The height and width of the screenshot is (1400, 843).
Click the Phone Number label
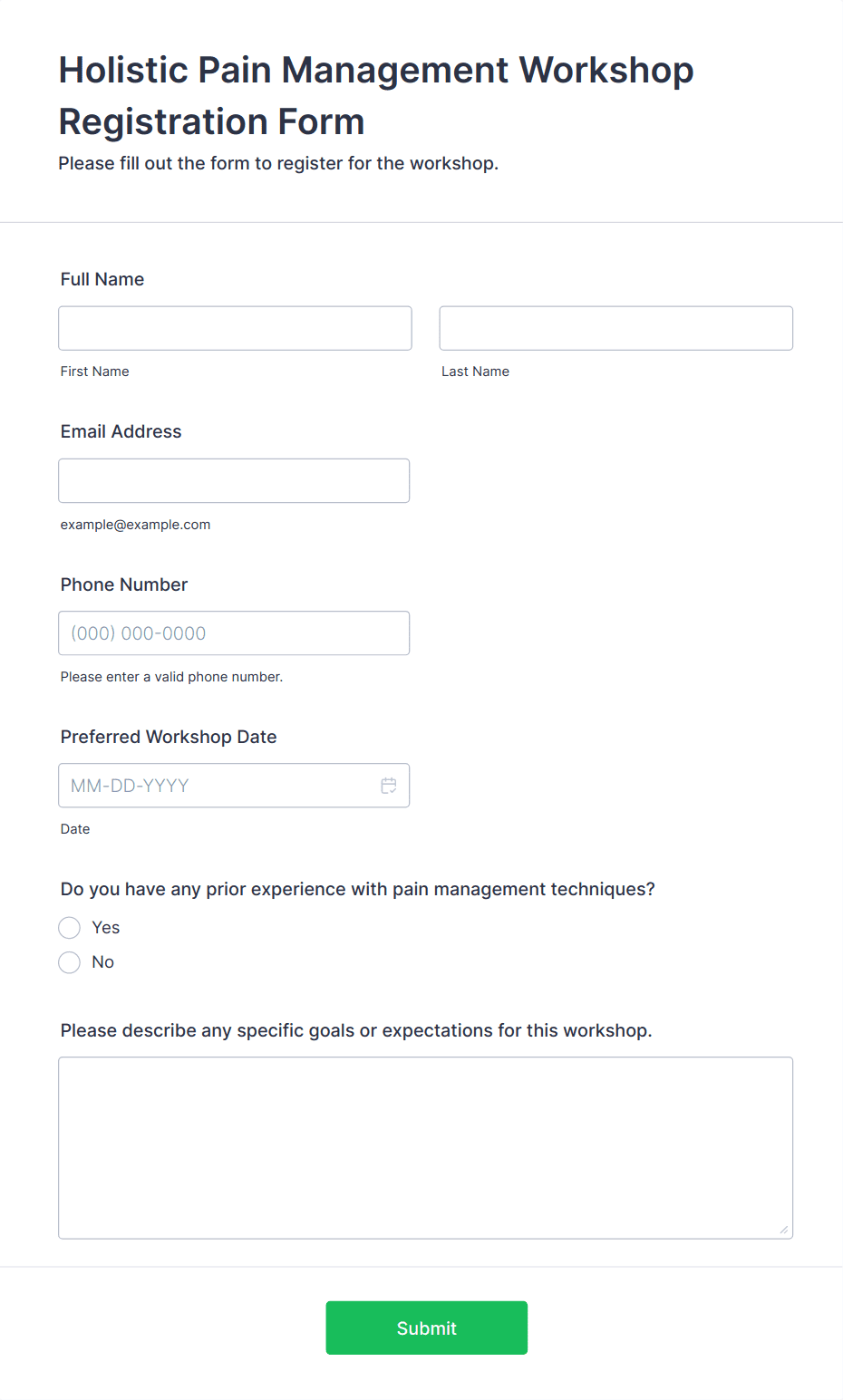click(124, 584)
